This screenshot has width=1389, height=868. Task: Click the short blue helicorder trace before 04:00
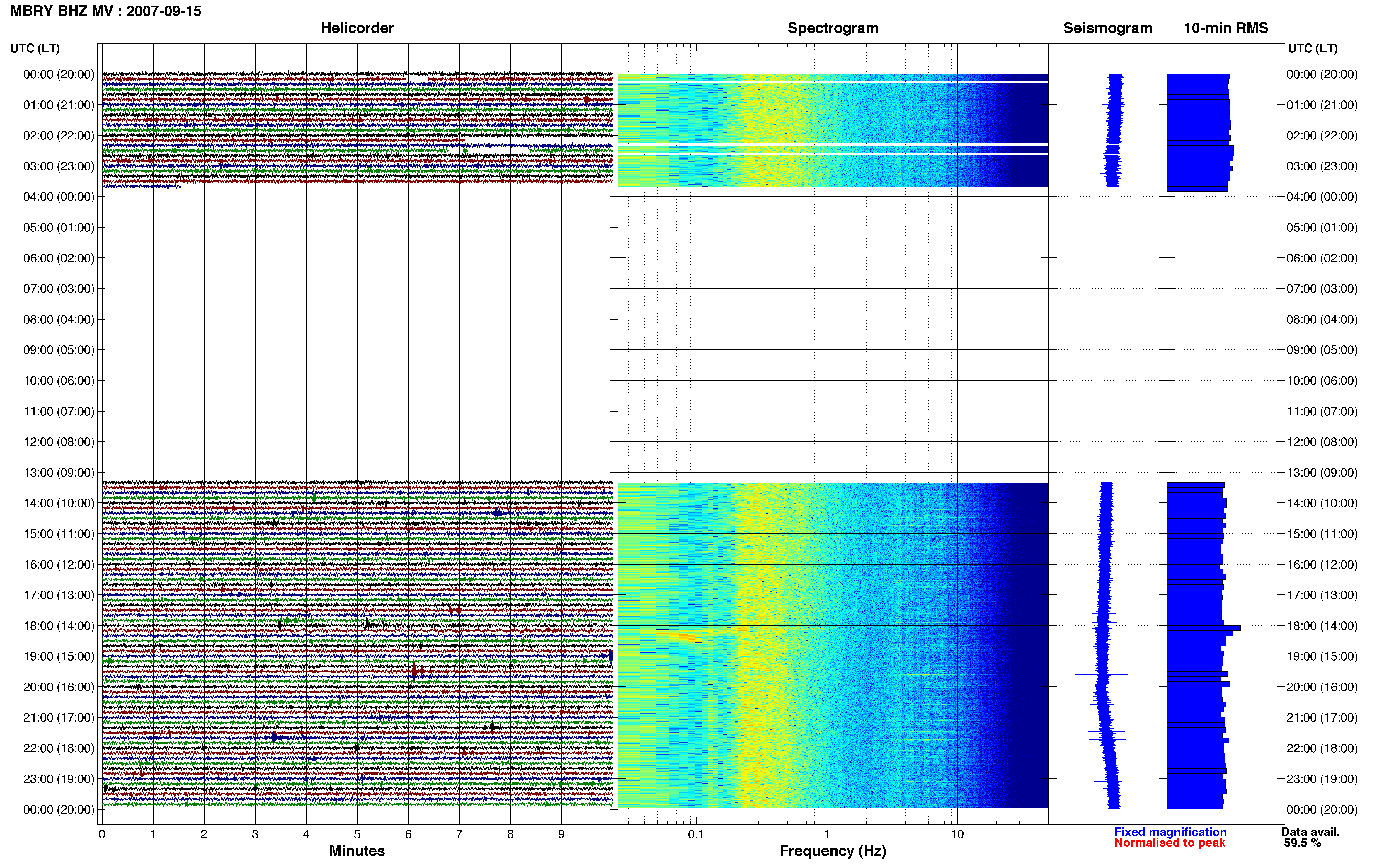click(x=141, y=186)
